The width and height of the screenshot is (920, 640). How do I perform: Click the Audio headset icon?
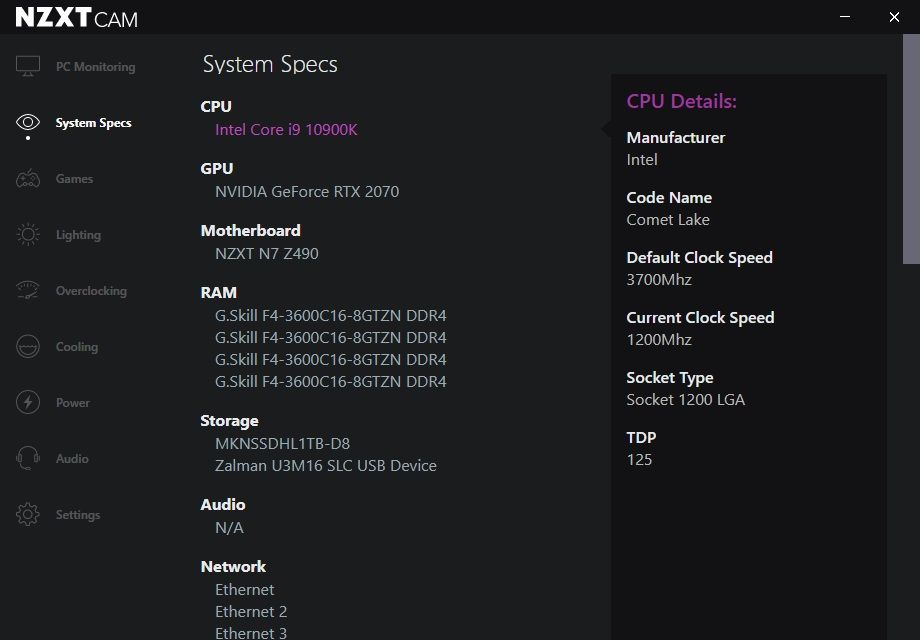click(28, 458)
